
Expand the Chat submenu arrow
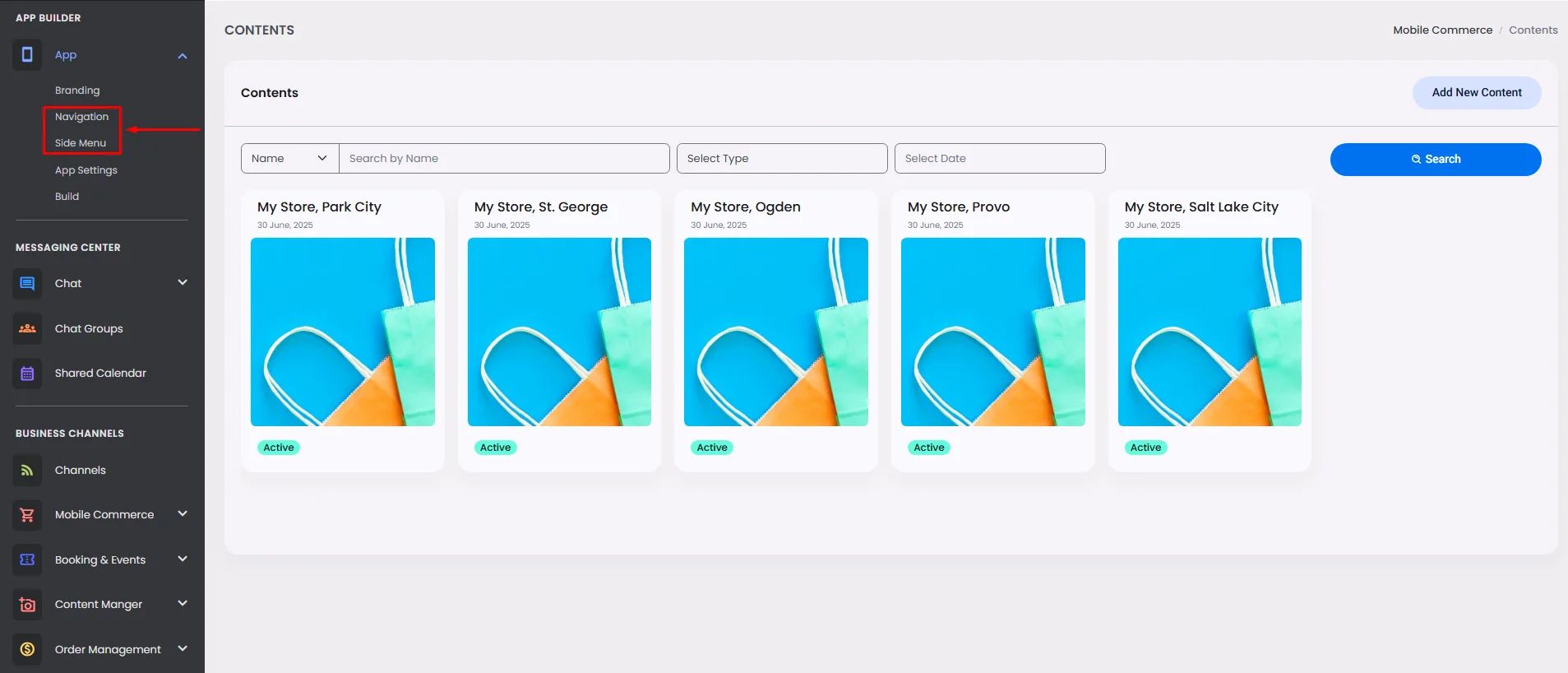click(x=183, y=282)
